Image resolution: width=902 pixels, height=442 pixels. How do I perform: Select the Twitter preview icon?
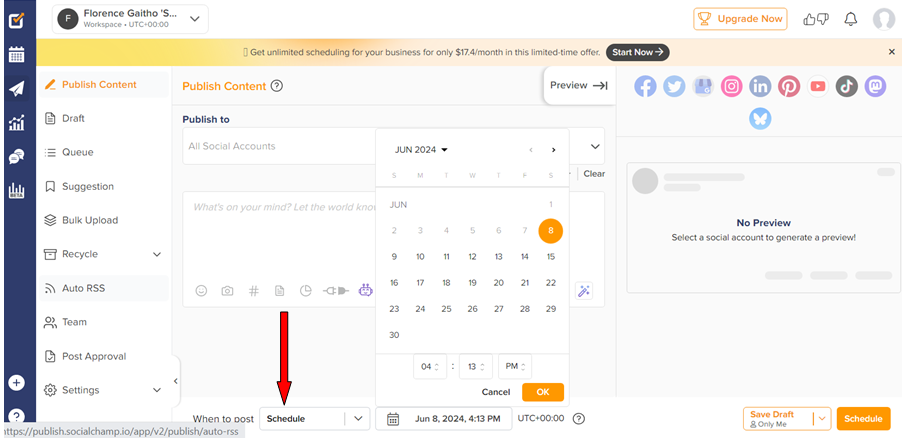coord(674,86)
